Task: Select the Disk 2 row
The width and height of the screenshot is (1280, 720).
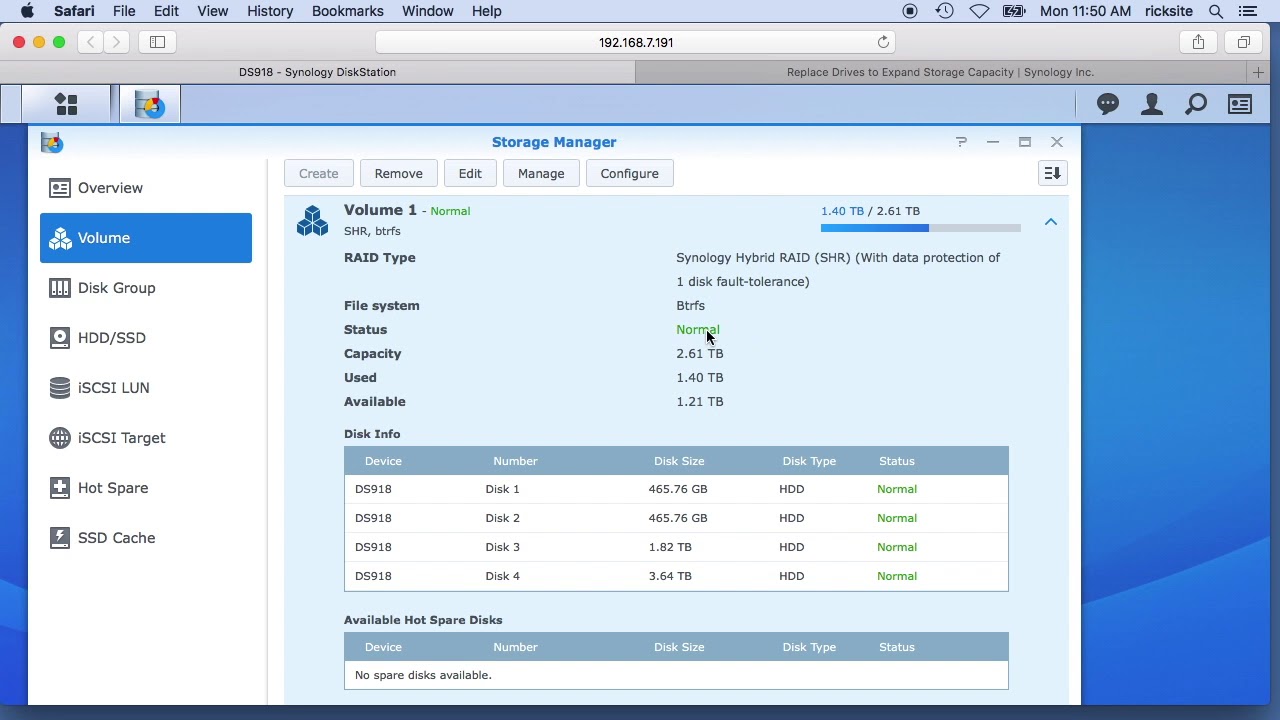Action: 676,518
